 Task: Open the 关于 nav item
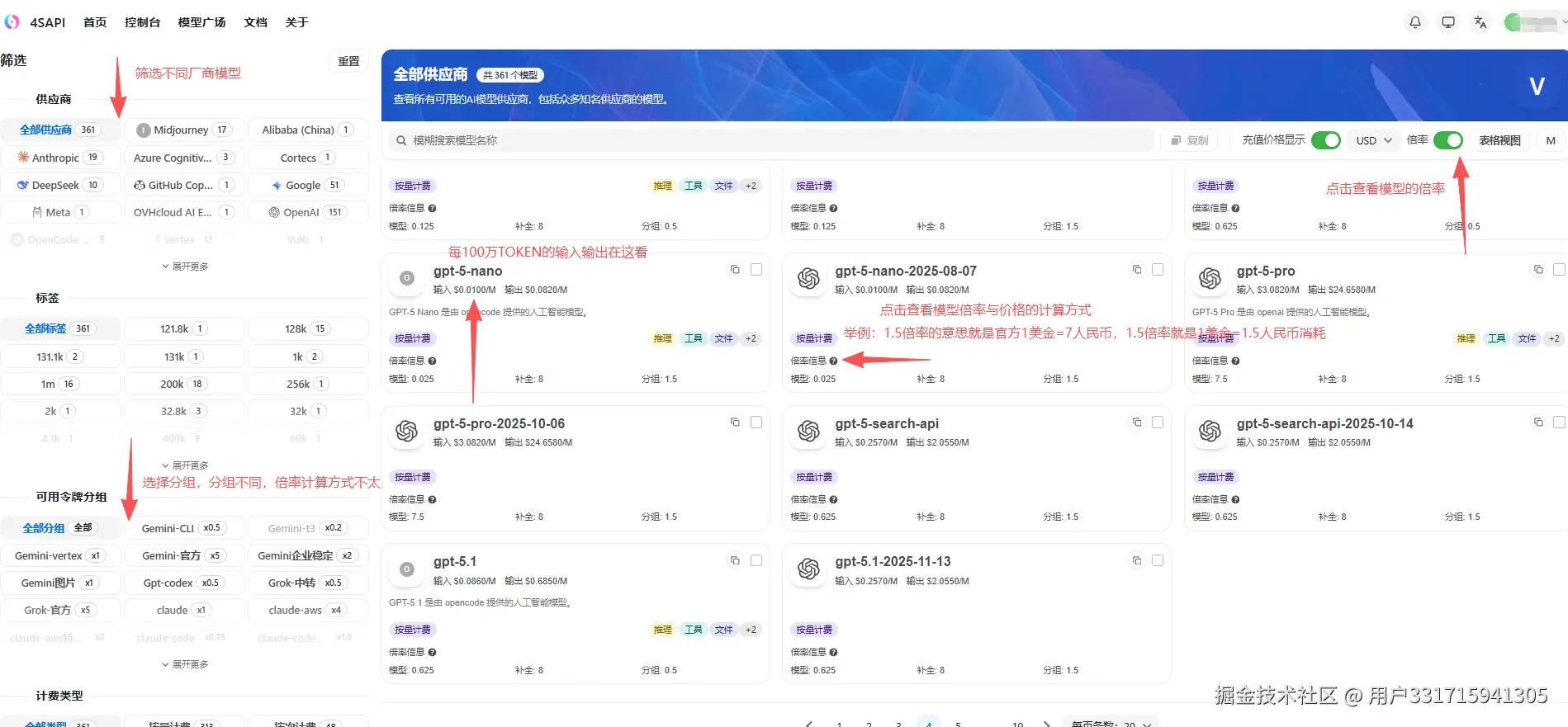[x=296, y=22]
